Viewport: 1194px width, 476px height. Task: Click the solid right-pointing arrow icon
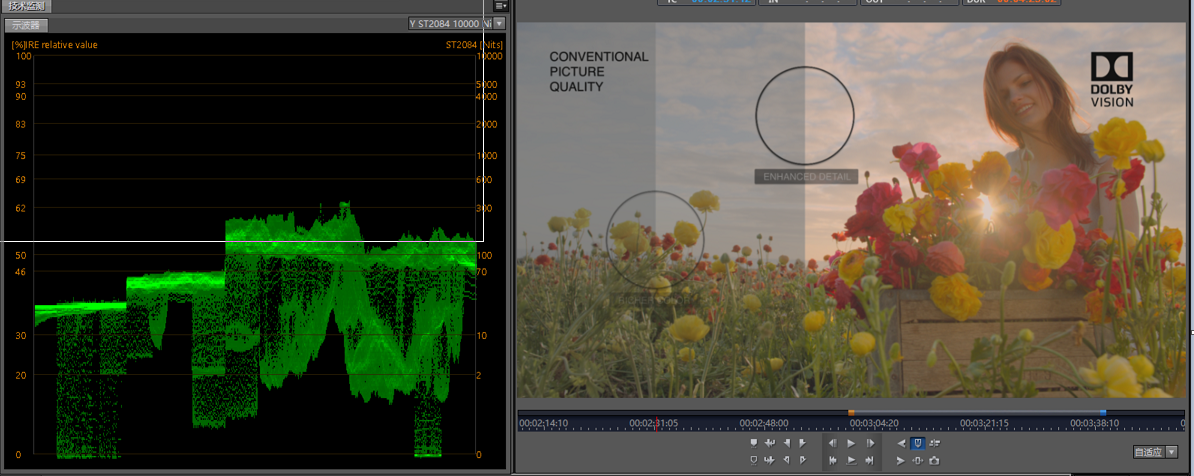point(902,460)
